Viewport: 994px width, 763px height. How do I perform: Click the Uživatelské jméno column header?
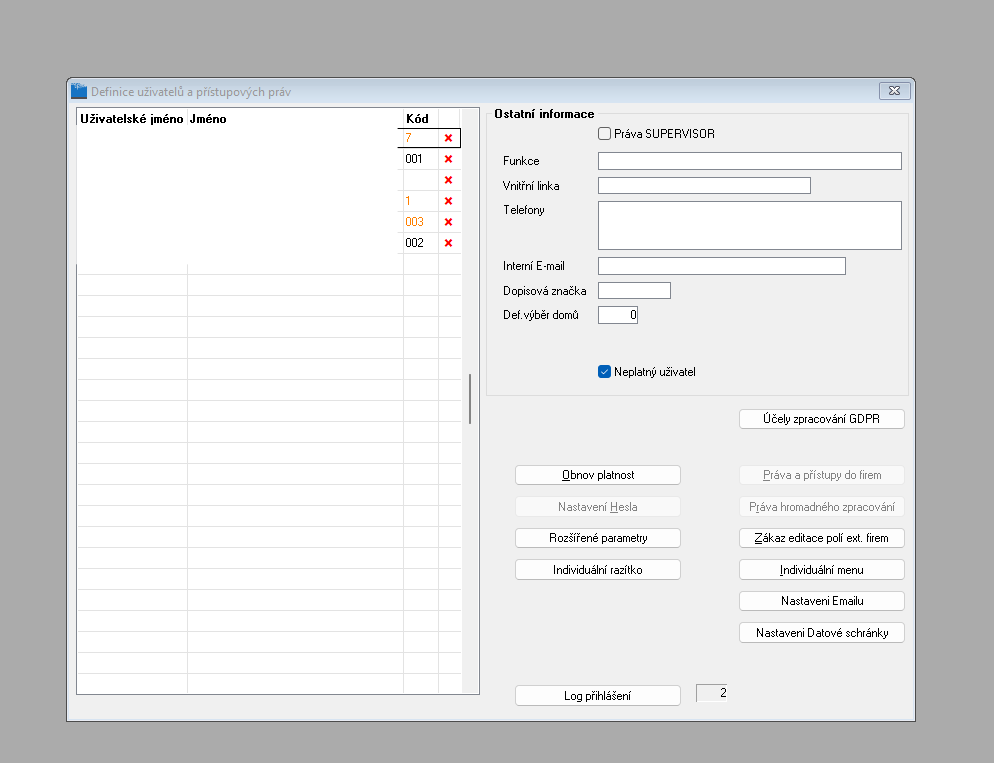pos(132,119)
